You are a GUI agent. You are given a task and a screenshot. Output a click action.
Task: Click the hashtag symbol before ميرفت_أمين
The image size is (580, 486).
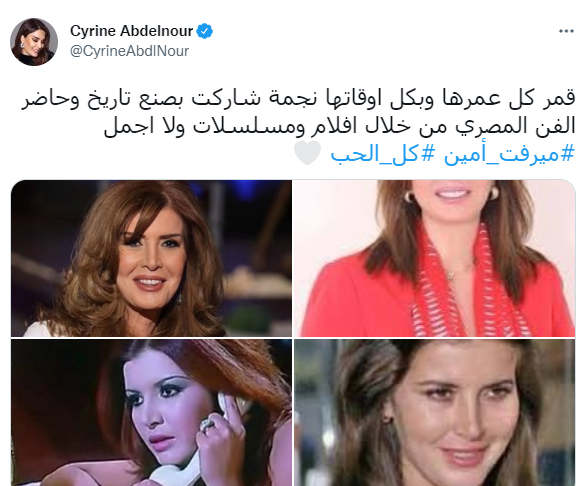click(567, 153)
